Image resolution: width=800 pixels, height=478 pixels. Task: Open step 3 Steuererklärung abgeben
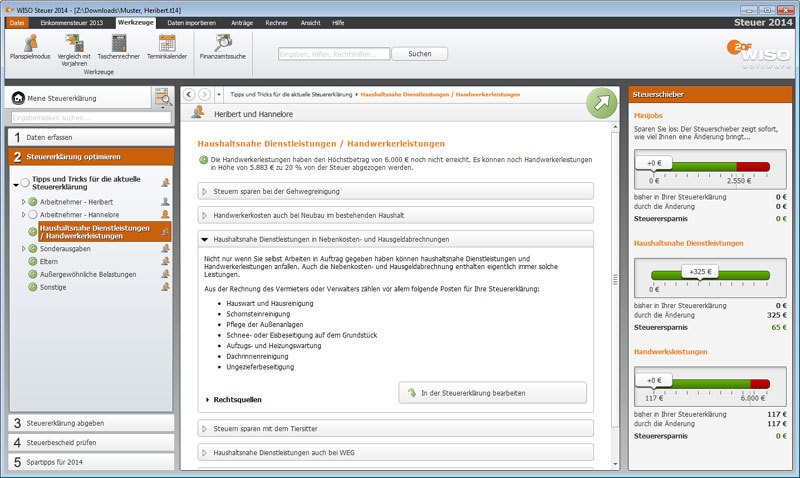(91, 423)
